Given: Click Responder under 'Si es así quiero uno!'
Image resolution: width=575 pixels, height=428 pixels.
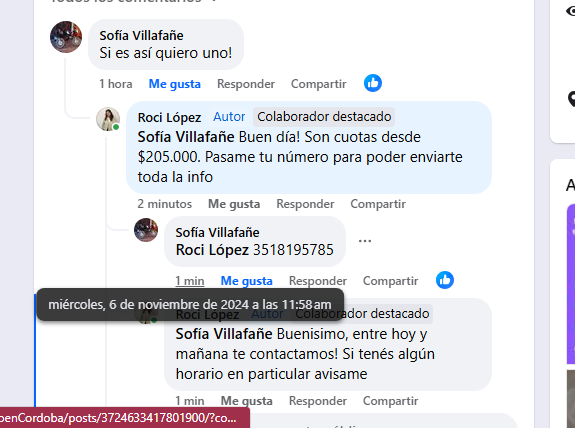Looking at the screenshot, I should tap(246, 84).
